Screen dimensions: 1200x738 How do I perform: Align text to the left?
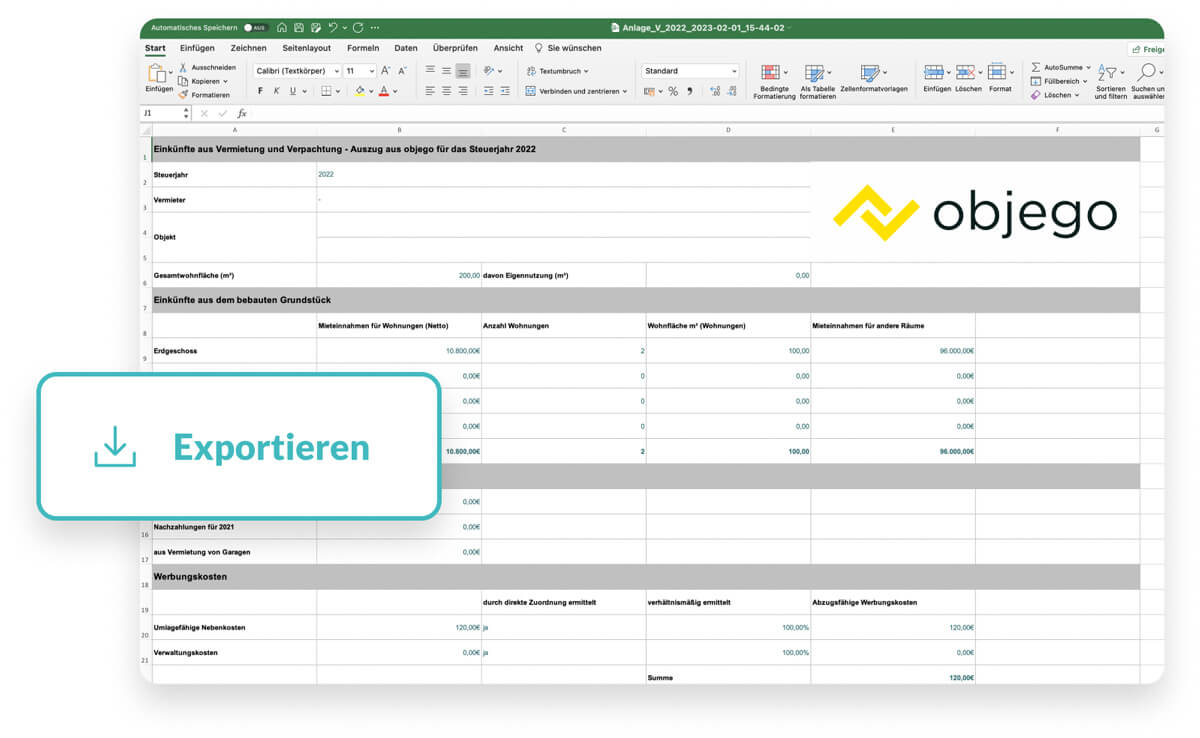tap(430, 91)
